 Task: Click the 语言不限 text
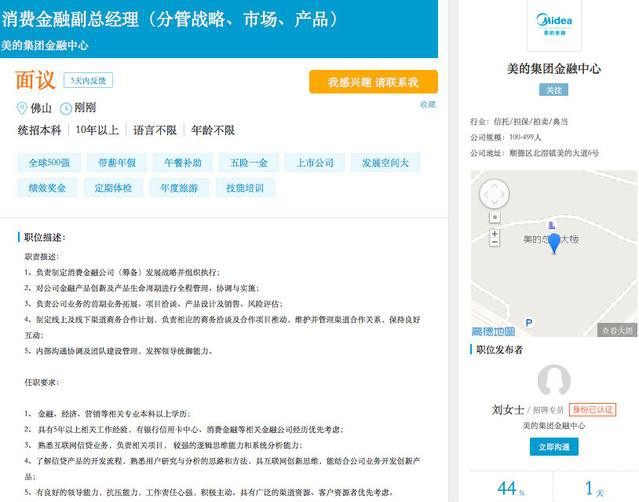(155, 130)
